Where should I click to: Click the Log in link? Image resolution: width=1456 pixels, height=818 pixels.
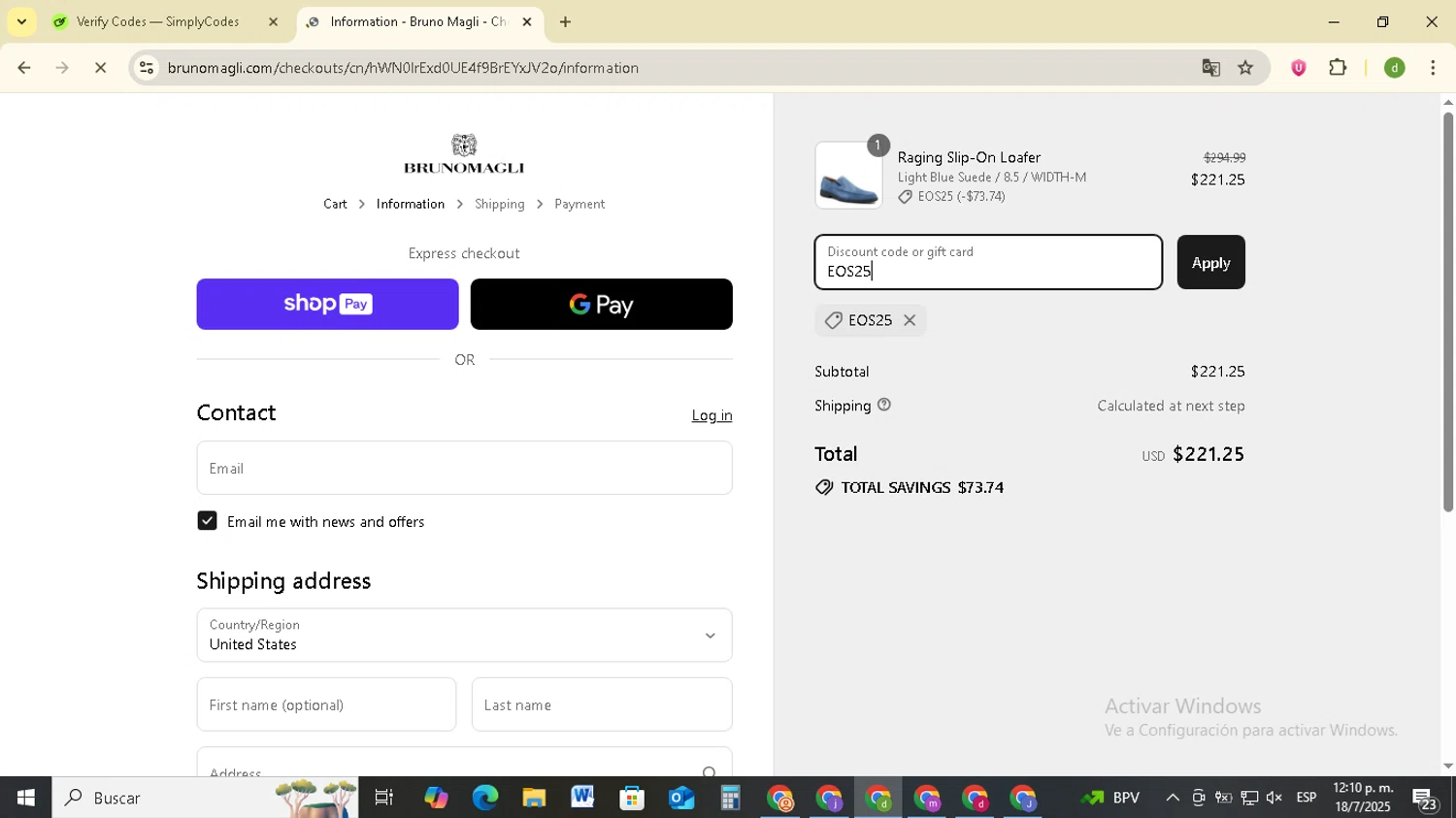point(711,415)
